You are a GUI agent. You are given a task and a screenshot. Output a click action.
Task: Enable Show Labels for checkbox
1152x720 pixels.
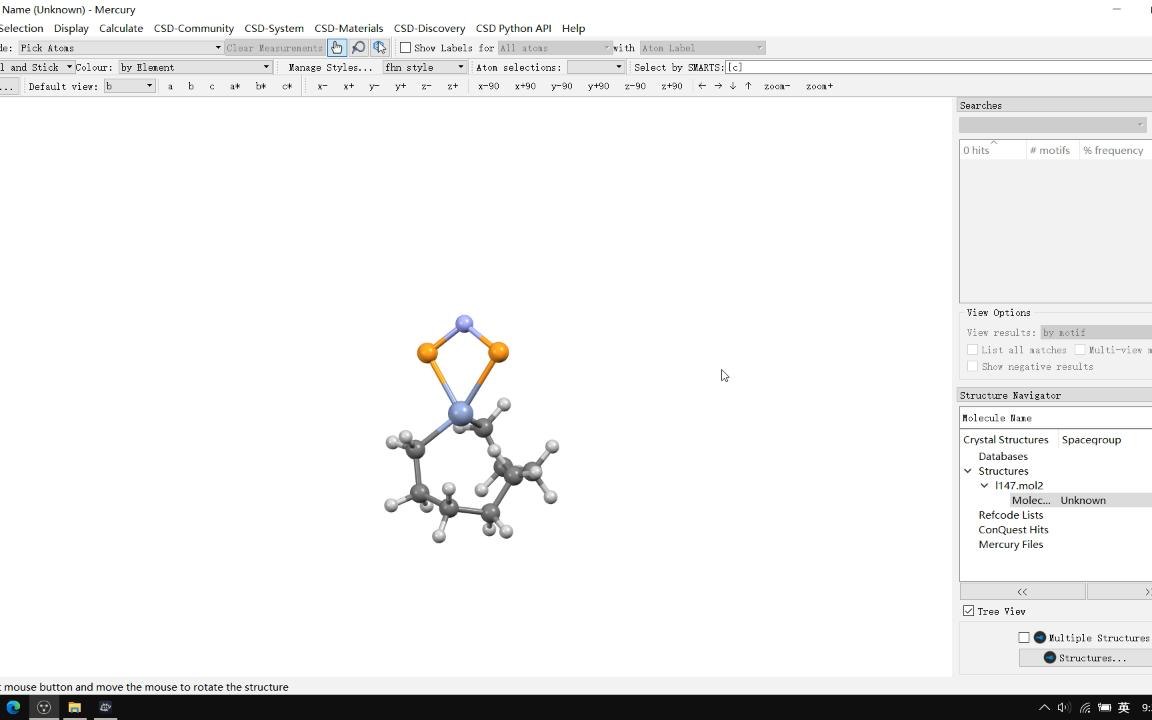point(406,48)
